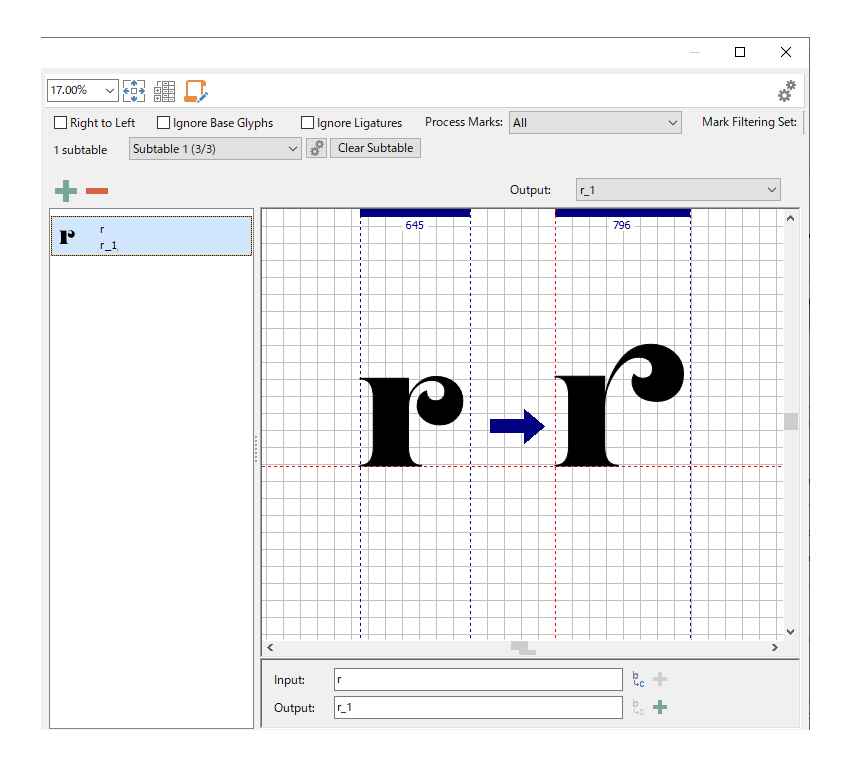The height and width of the screenshot is (770, 850).
Task: Click the vertical scrollbar thumb in preview
Action: [791, 421]
